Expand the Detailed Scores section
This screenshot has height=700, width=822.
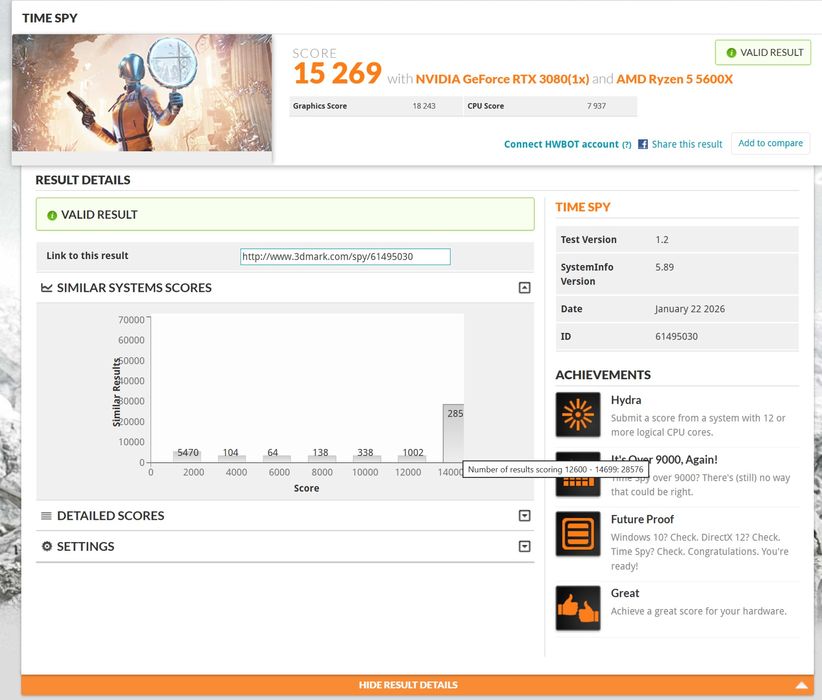tap(524, 516)
